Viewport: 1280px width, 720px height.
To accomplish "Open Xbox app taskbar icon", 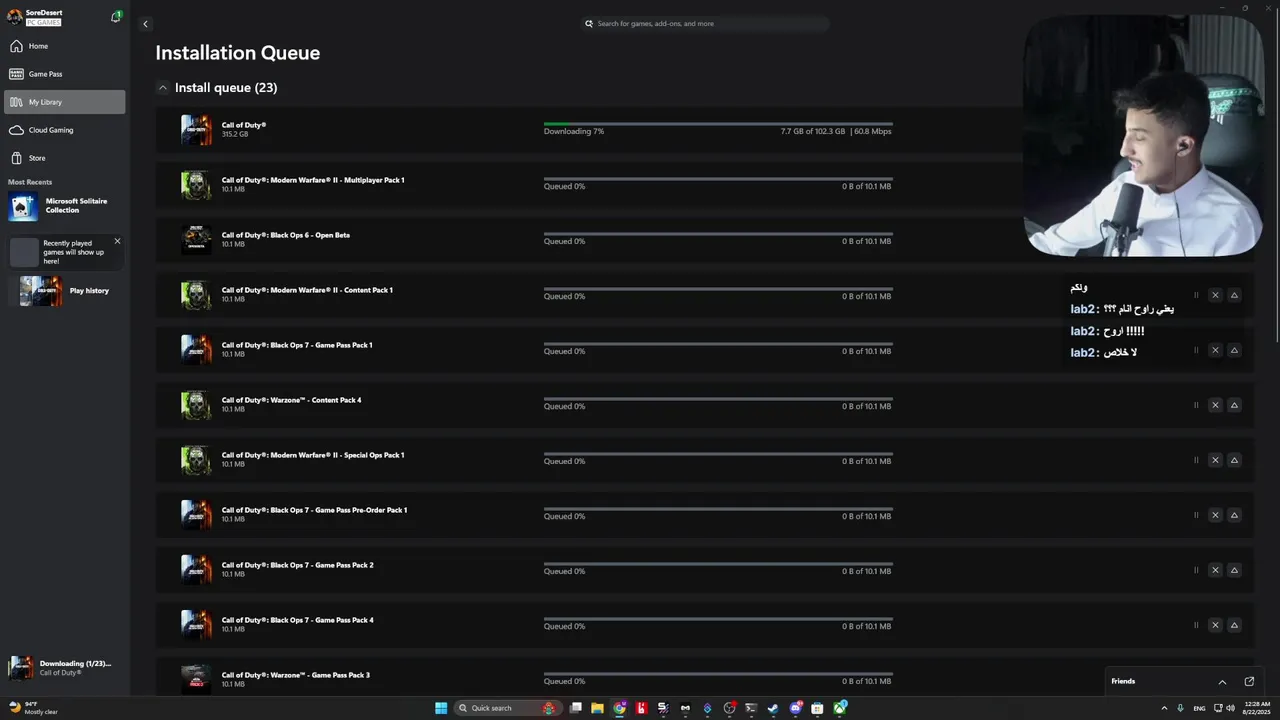I will [840, 708].
